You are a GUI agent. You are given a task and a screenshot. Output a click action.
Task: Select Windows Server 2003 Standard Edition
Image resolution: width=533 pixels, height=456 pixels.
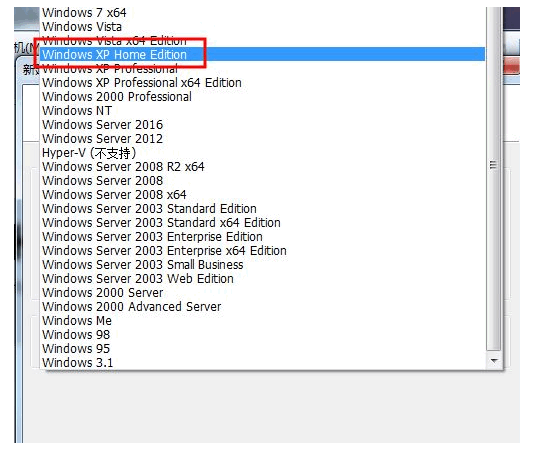point(263,208)
